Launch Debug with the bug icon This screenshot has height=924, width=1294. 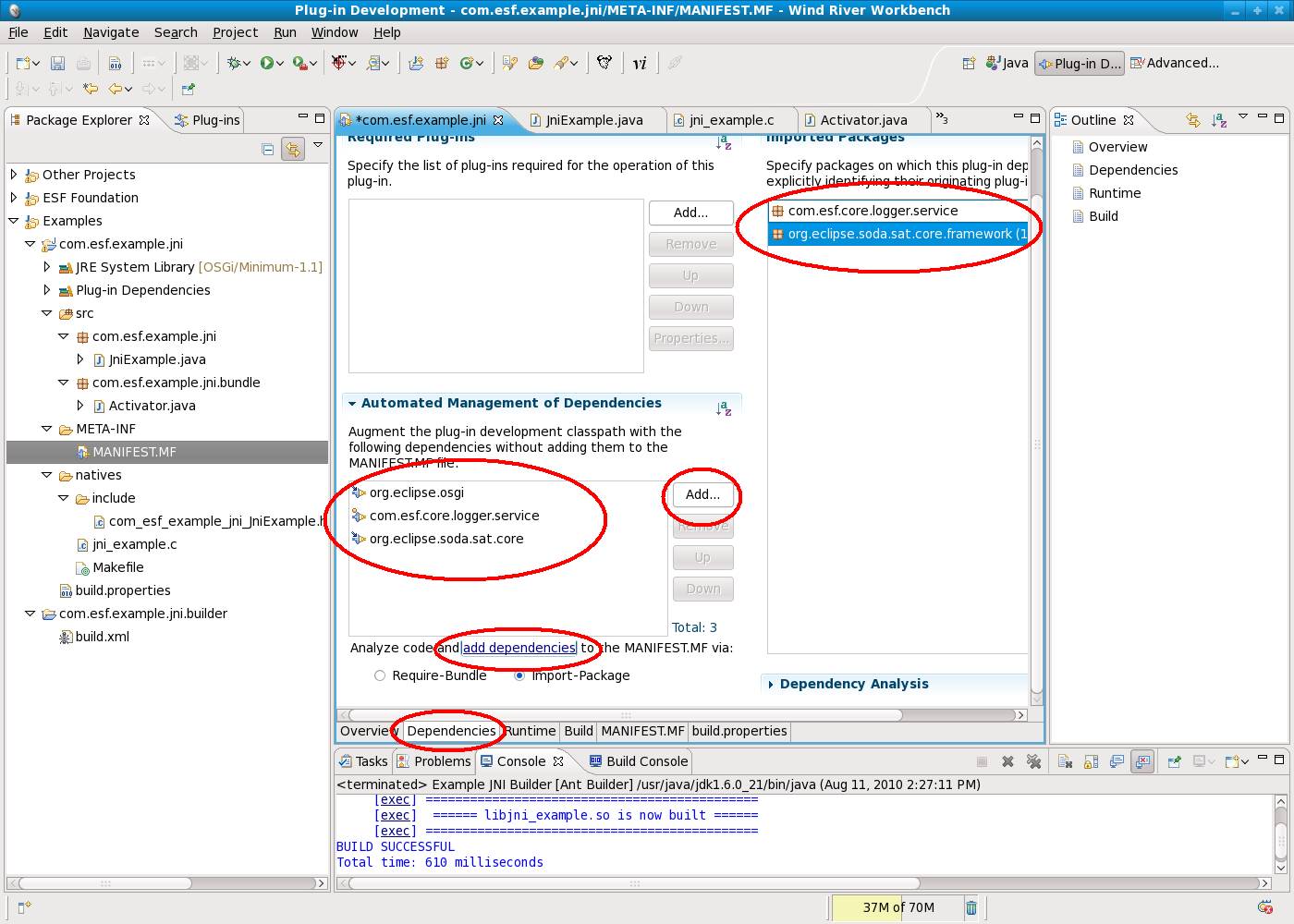tap(234, 63)
